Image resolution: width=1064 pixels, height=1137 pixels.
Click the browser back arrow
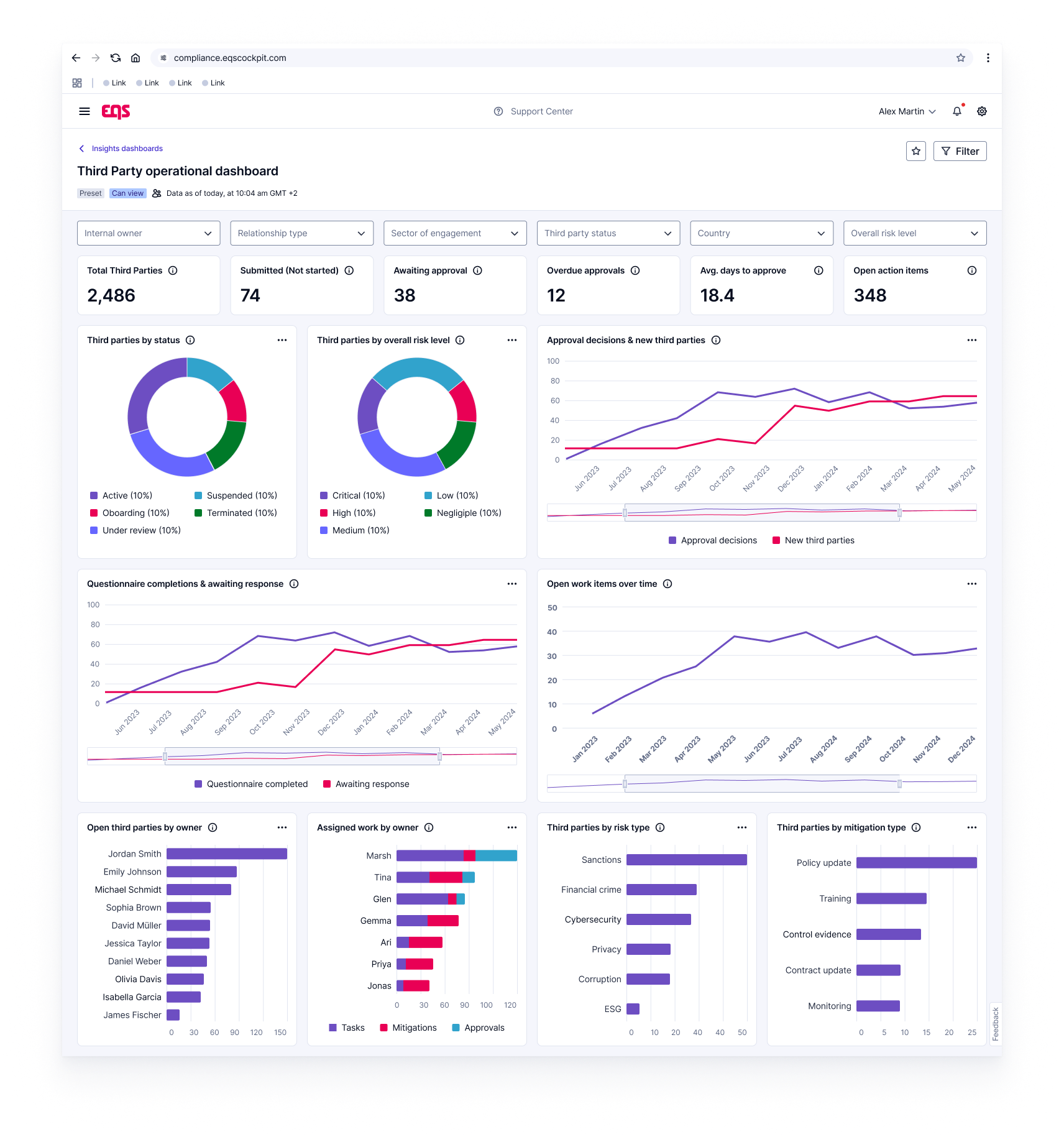pos(76,58)
